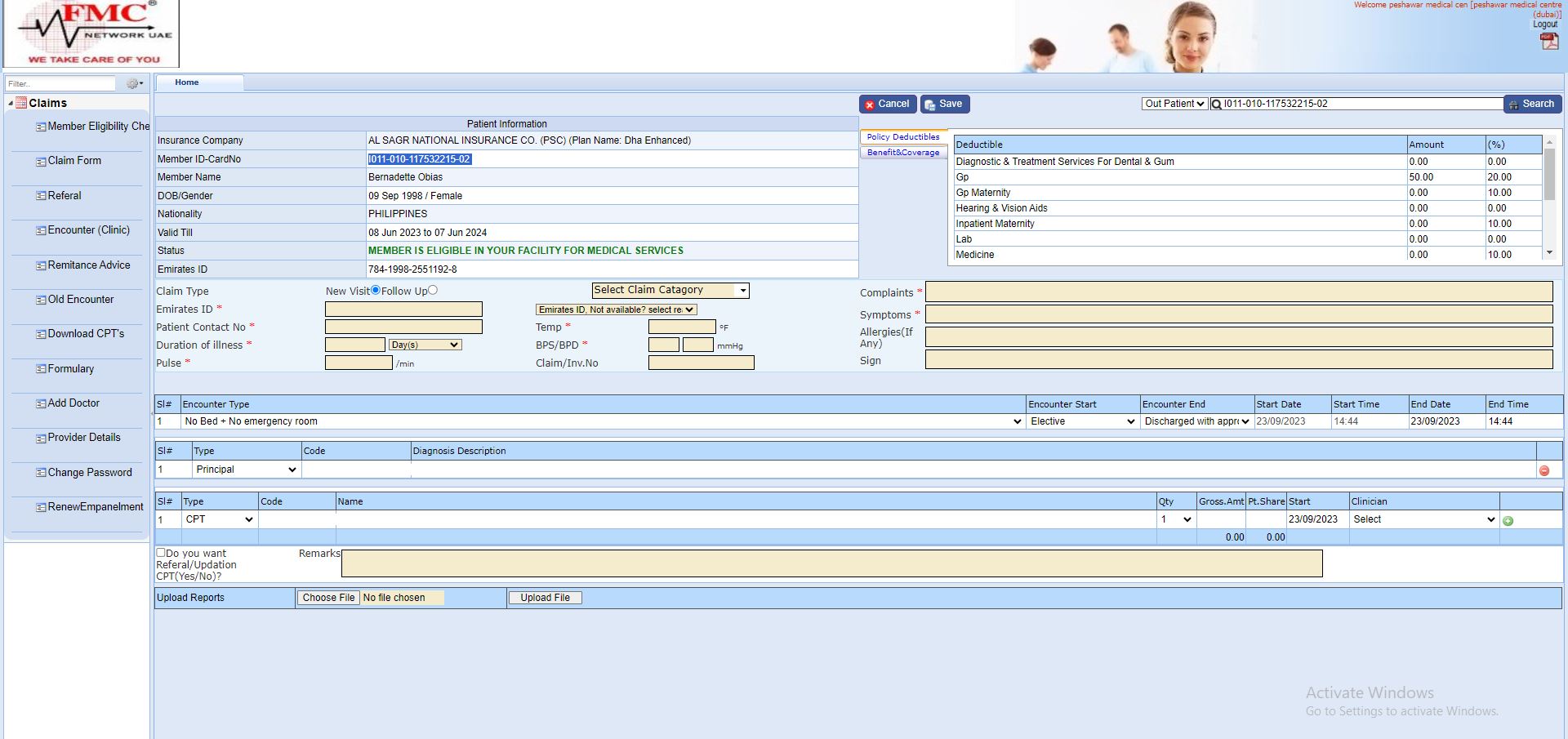The width and height of the screenshot is (1568, 739).
Task: Open the sidebar settings gear menu
Action: point(134,83)
